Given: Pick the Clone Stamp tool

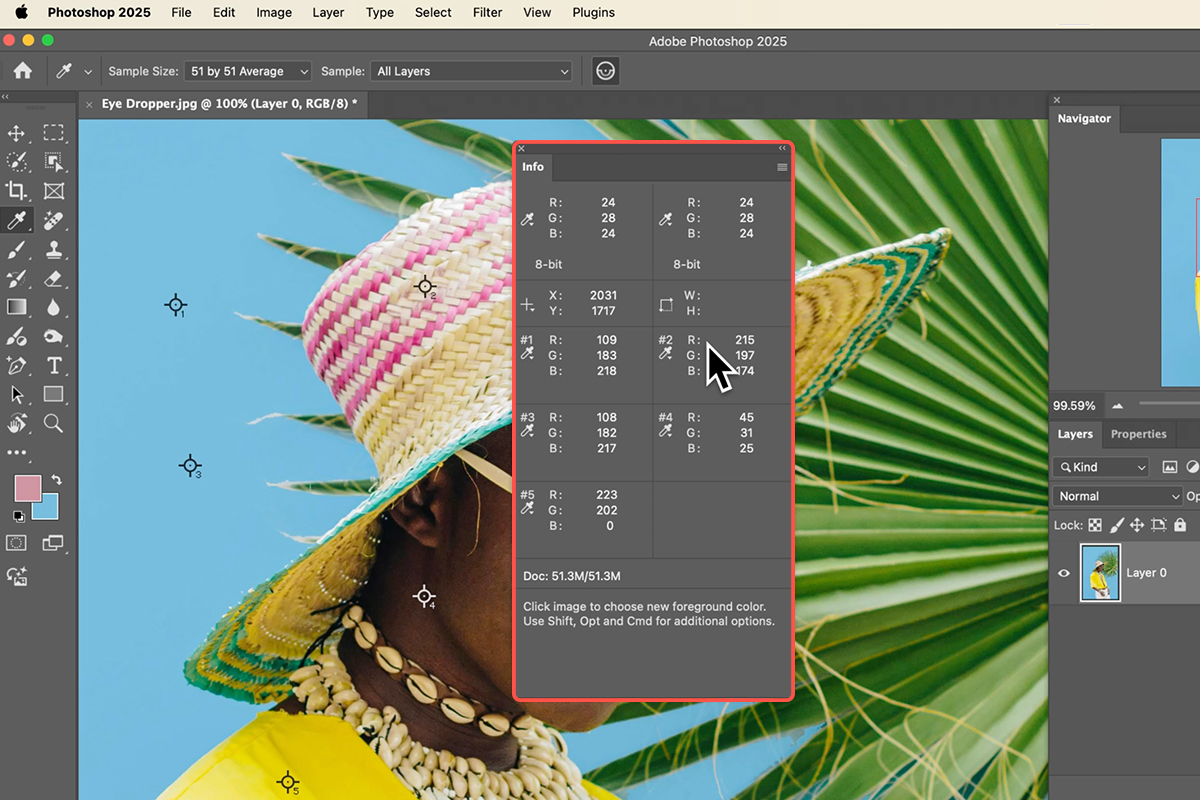Looking at the screenshot, I should pos(54,249).
